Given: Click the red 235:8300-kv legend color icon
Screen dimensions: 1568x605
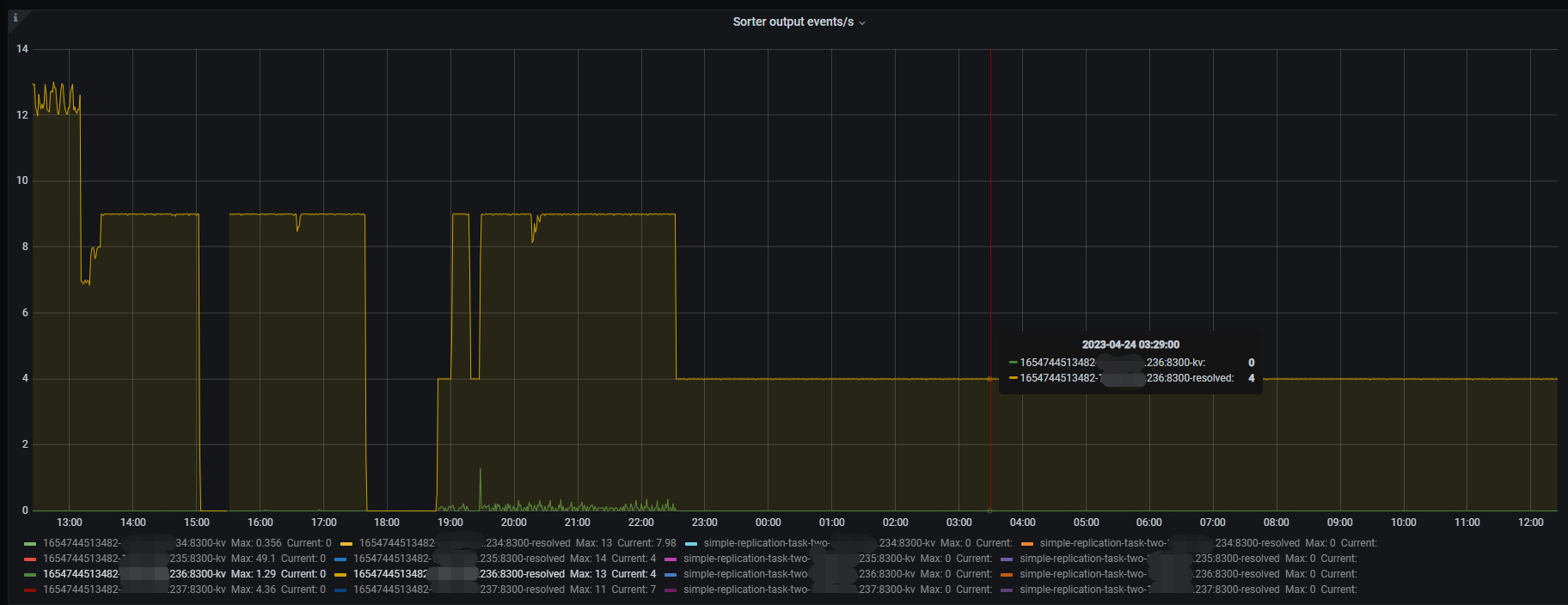Looking at the screenshot, I should click(30, 559).
